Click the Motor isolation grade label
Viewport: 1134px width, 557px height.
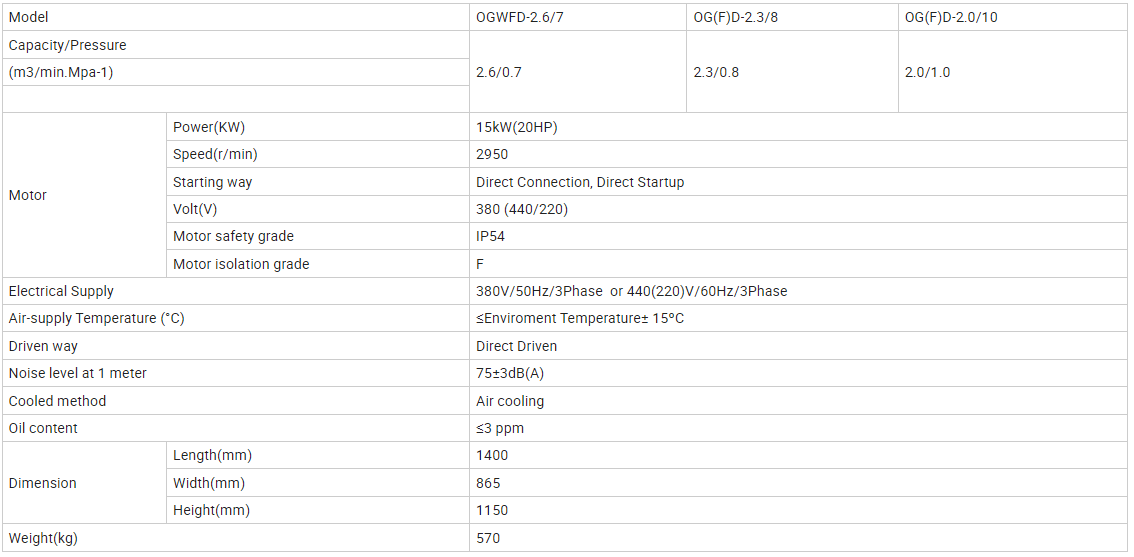pos(241,264)
